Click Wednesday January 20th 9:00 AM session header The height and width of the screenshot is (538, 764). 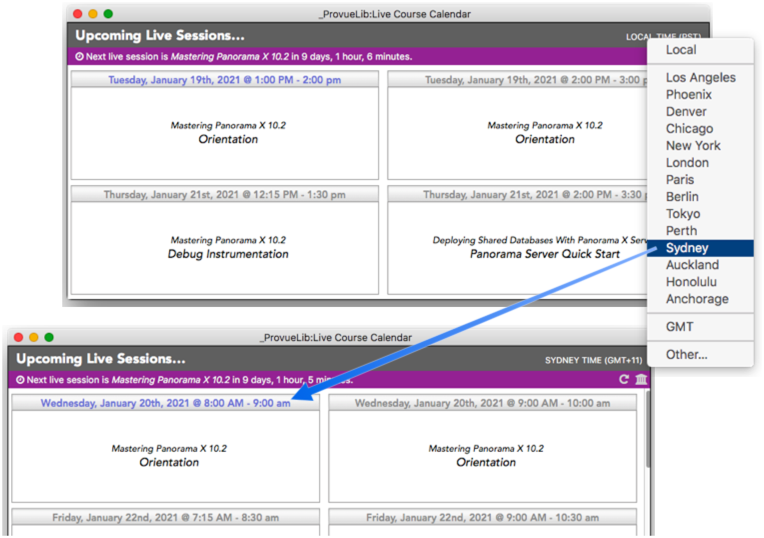coord(482,403)
